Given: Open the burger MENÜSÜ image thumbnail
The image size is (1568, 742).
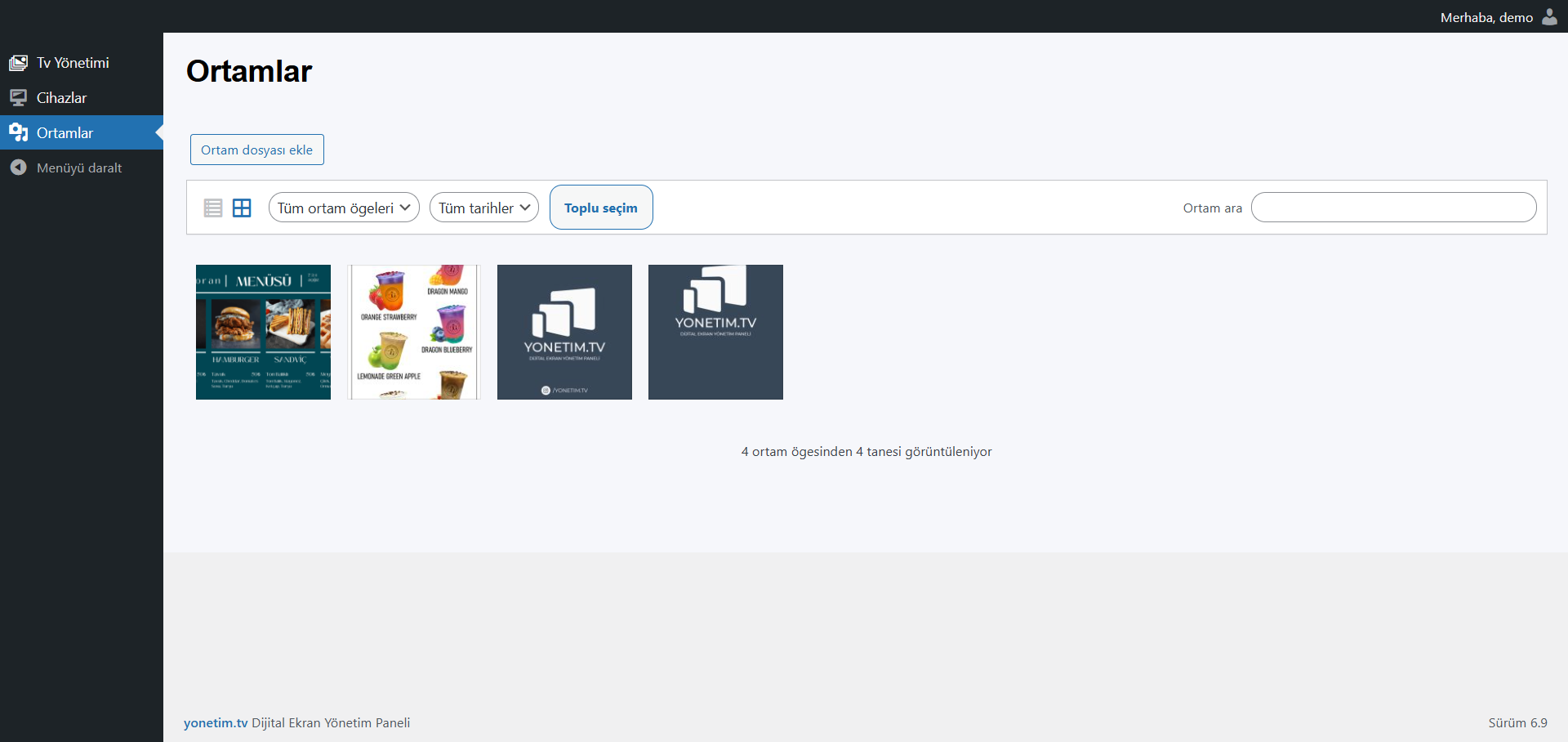Looking at the screenshot, I should [263, 332].
